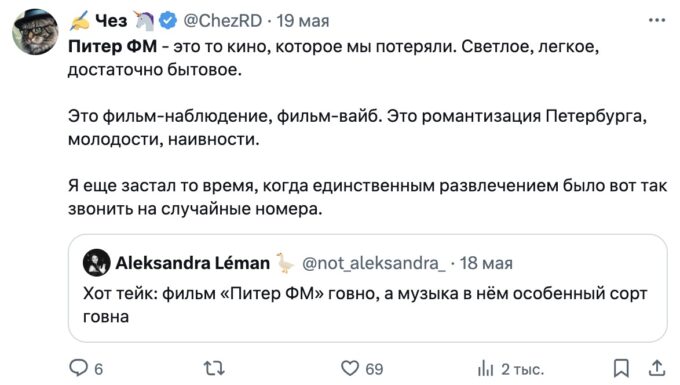This screenshot has height=385, width=680.
Task: Open Aleksandra Léman's small avatar
Action: tap(96, 263)
